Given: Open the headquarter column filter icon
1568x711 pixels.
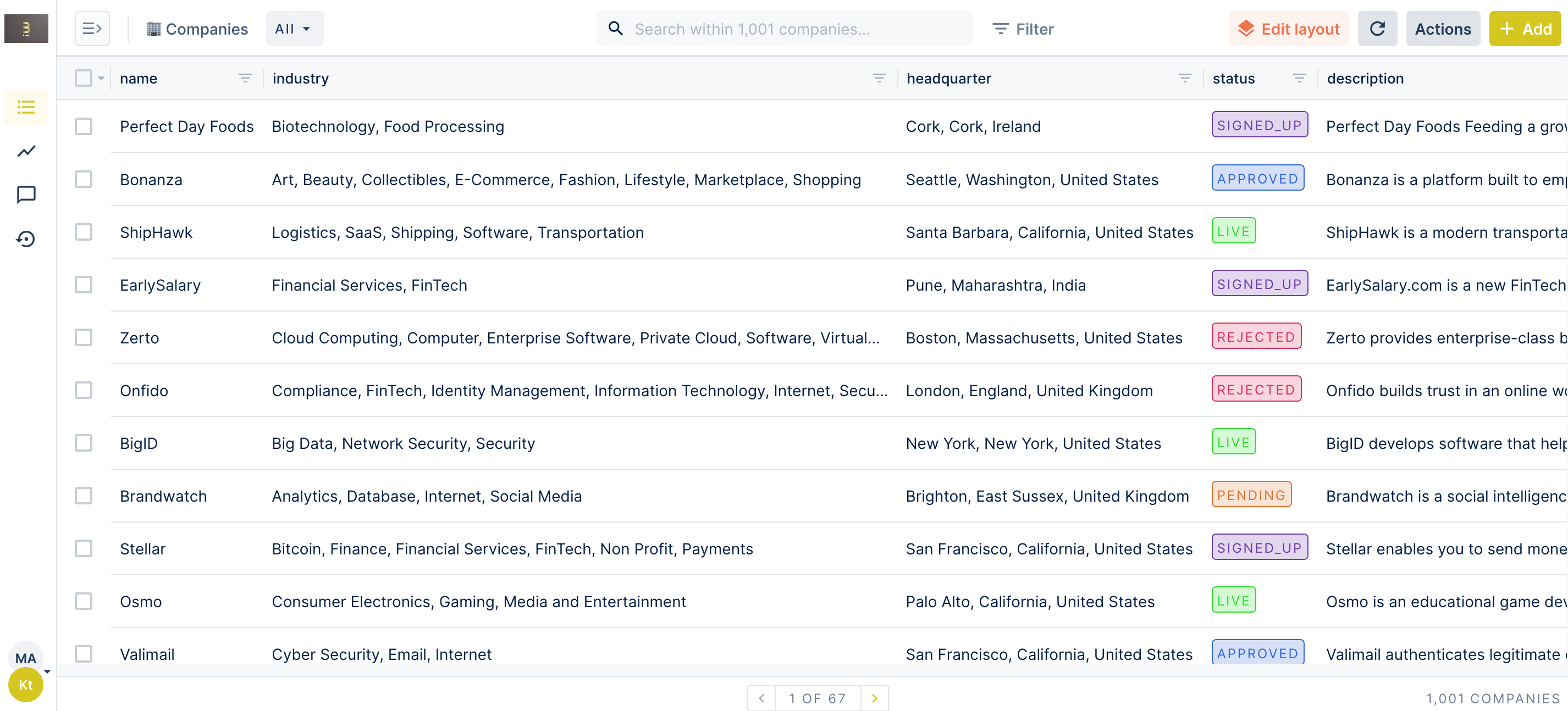Looking at the screenshot, I should click(x=1184, y=78).
